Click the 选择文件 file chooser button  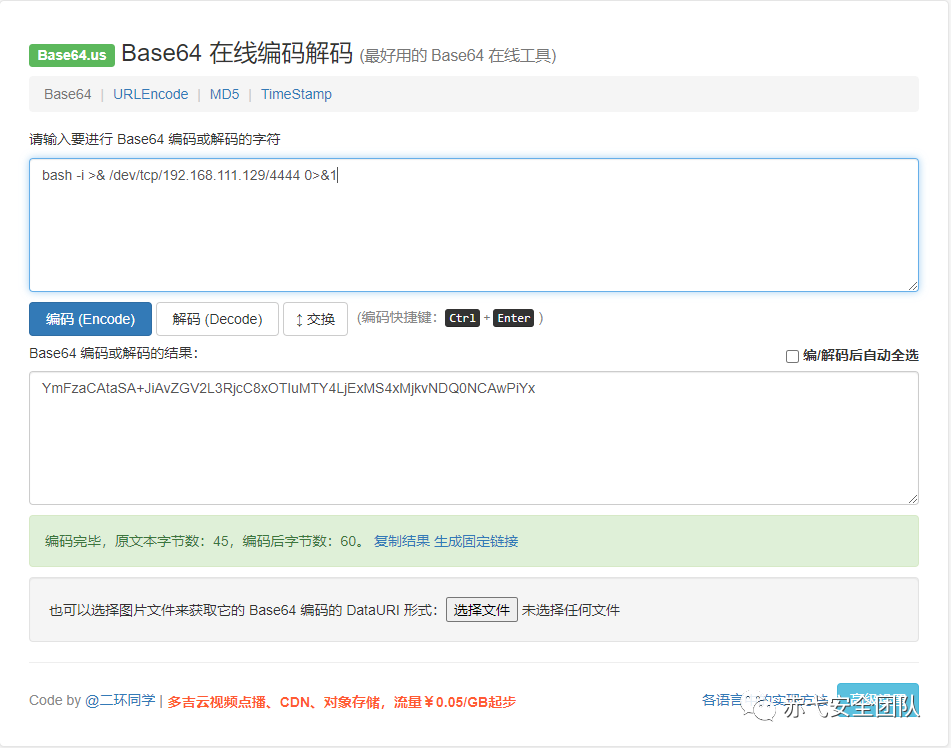click(482, 610)
